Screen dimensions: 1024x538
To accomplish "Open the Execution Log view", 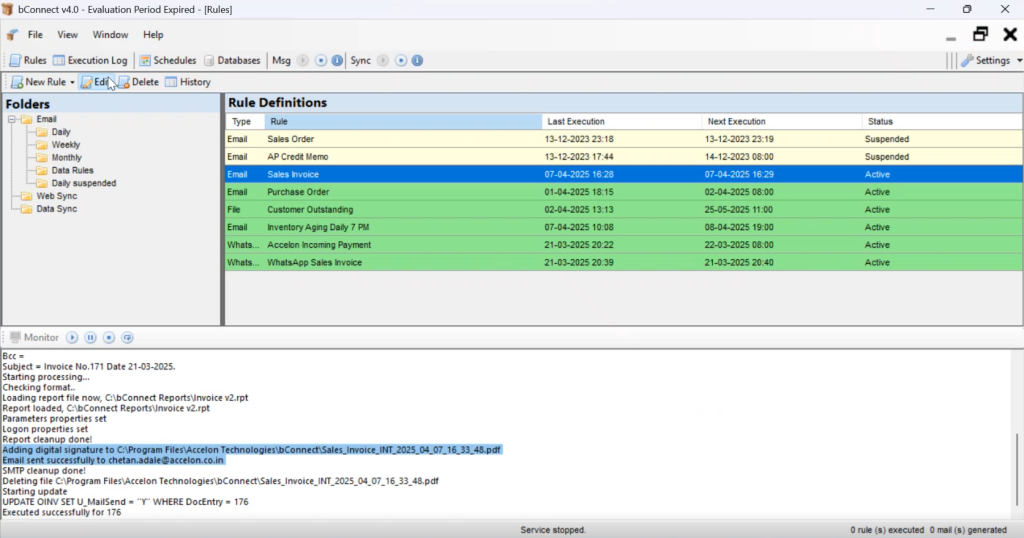I will coord(90,60).
